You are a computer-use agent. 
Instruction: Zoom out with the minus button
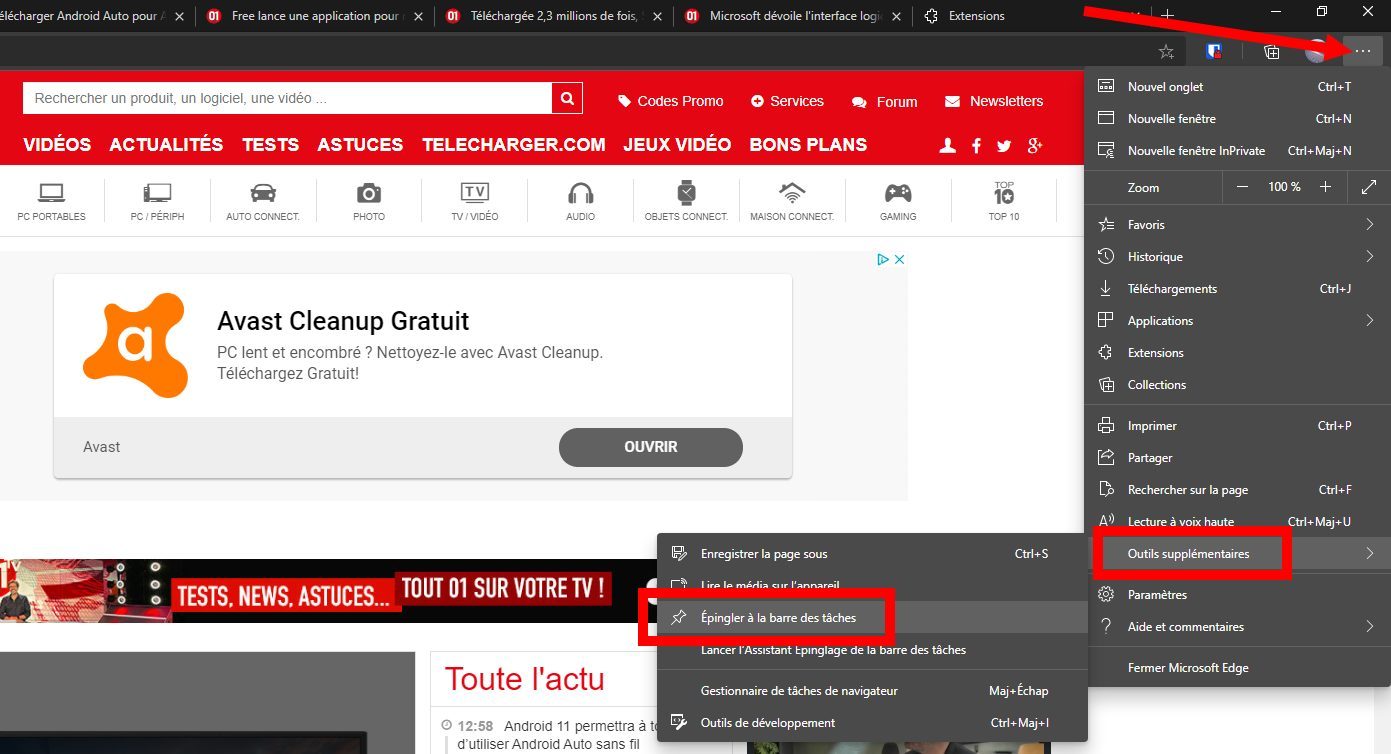1242,187
